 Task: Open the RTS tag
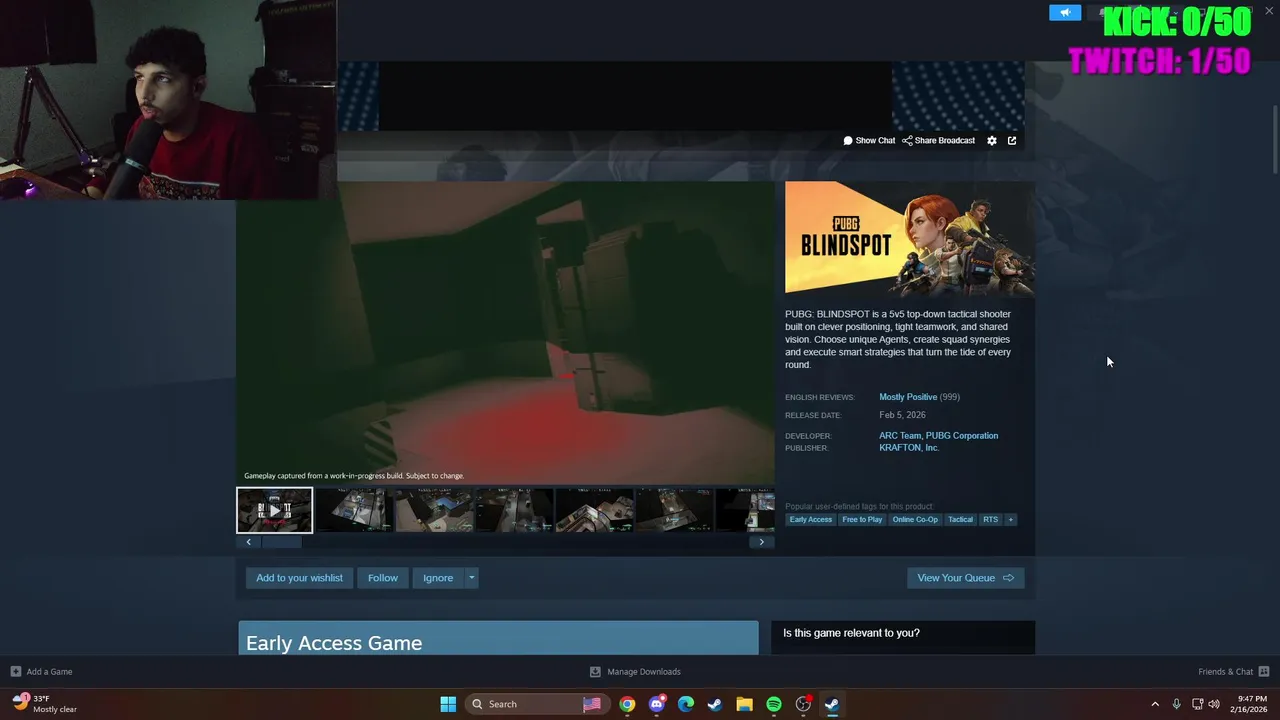click(990, 520)
